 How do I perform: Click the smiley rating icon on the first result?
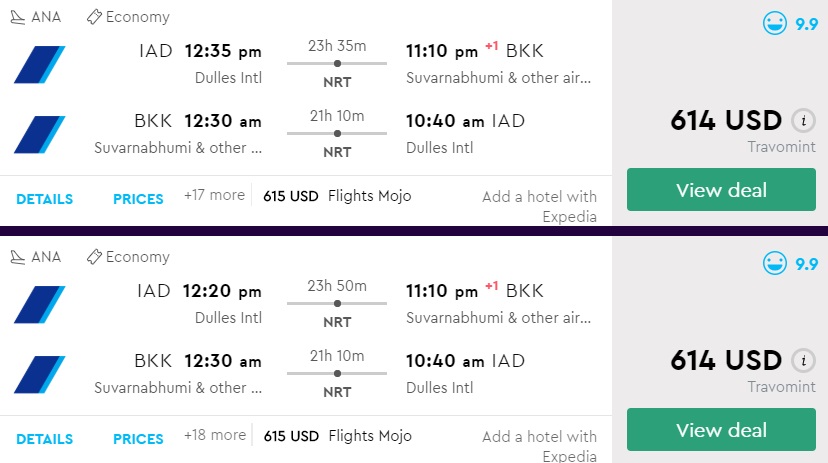click(774, 24)
